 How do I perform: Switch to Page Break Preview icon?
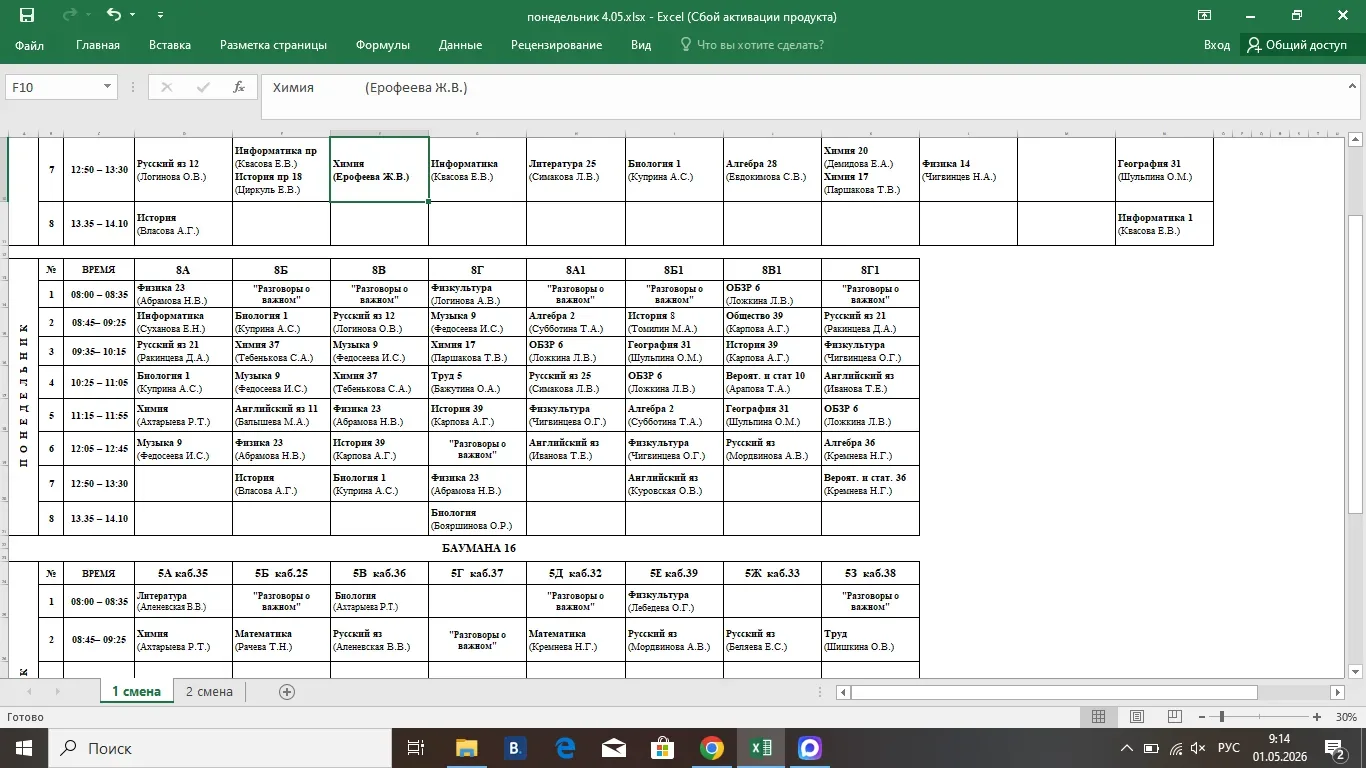[x=1174, y=717]
